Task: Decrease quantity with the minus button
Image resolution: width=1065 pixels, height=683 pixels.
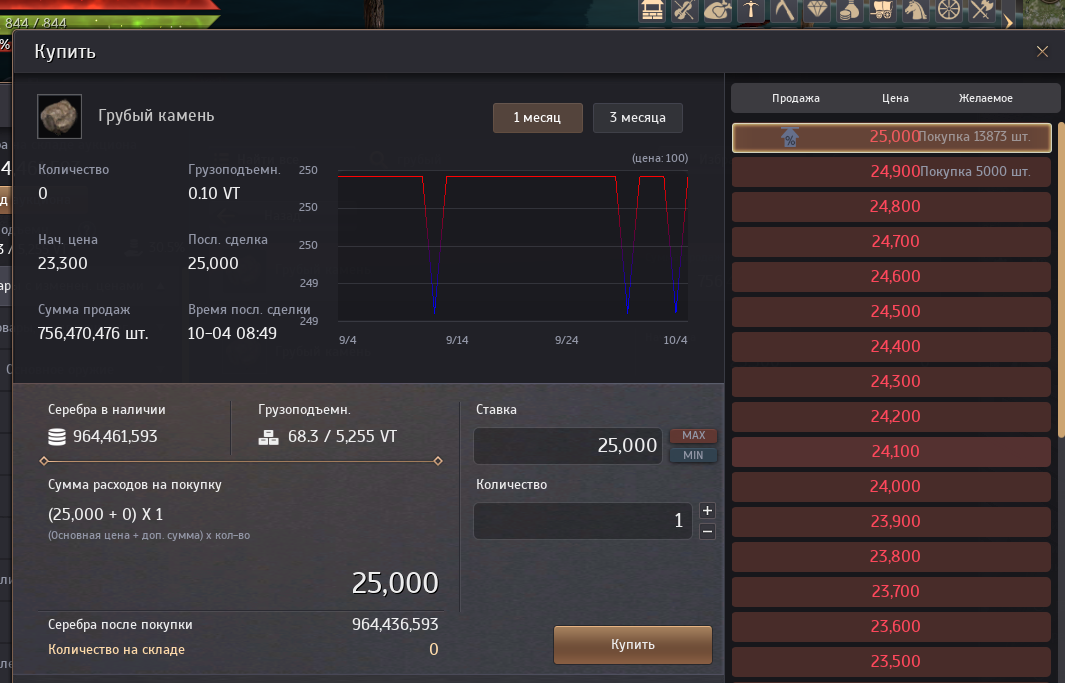Action: (x=707, y=531)
